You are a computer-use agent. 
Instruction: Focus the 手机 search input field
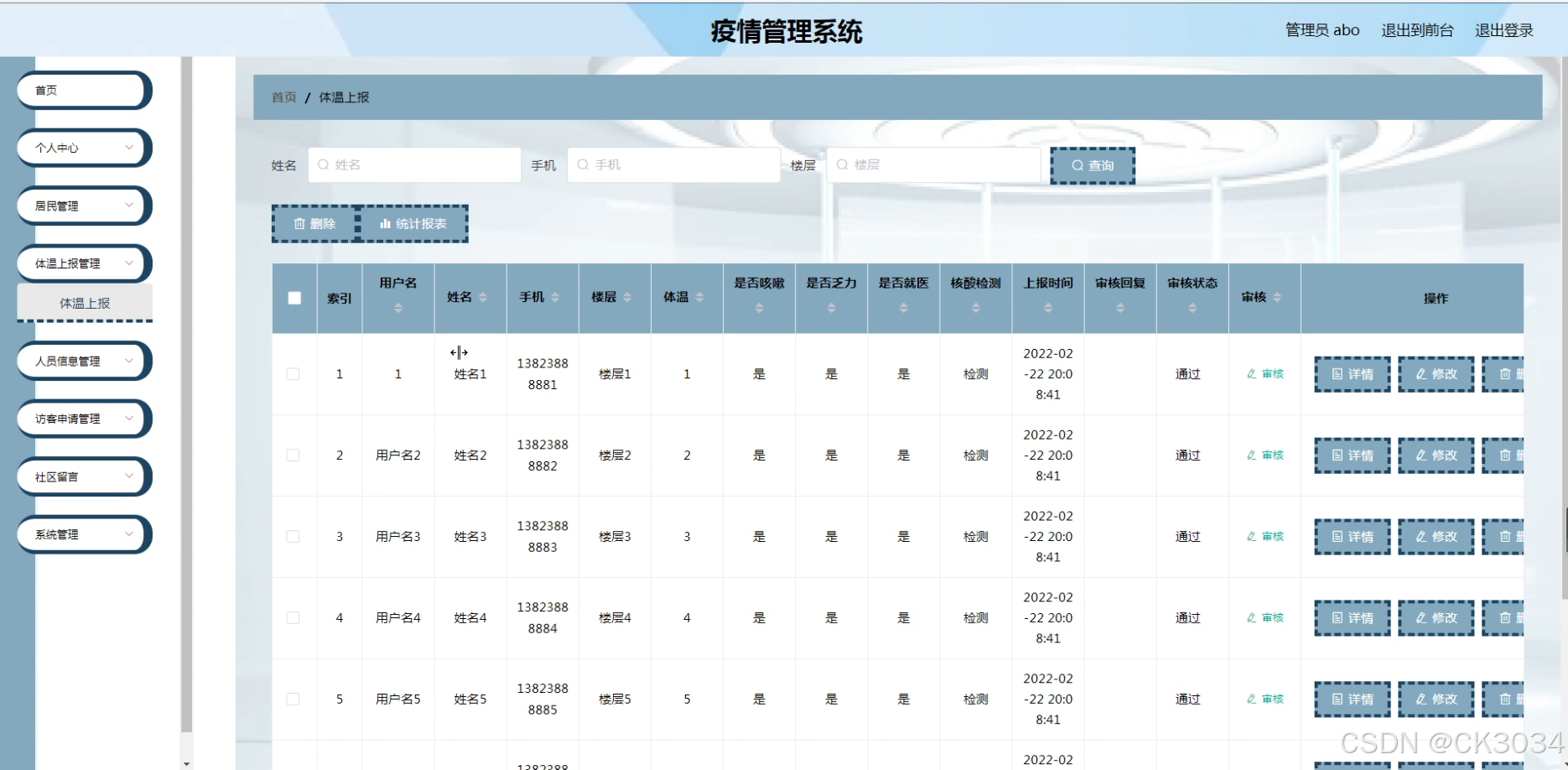pos(674,165)
